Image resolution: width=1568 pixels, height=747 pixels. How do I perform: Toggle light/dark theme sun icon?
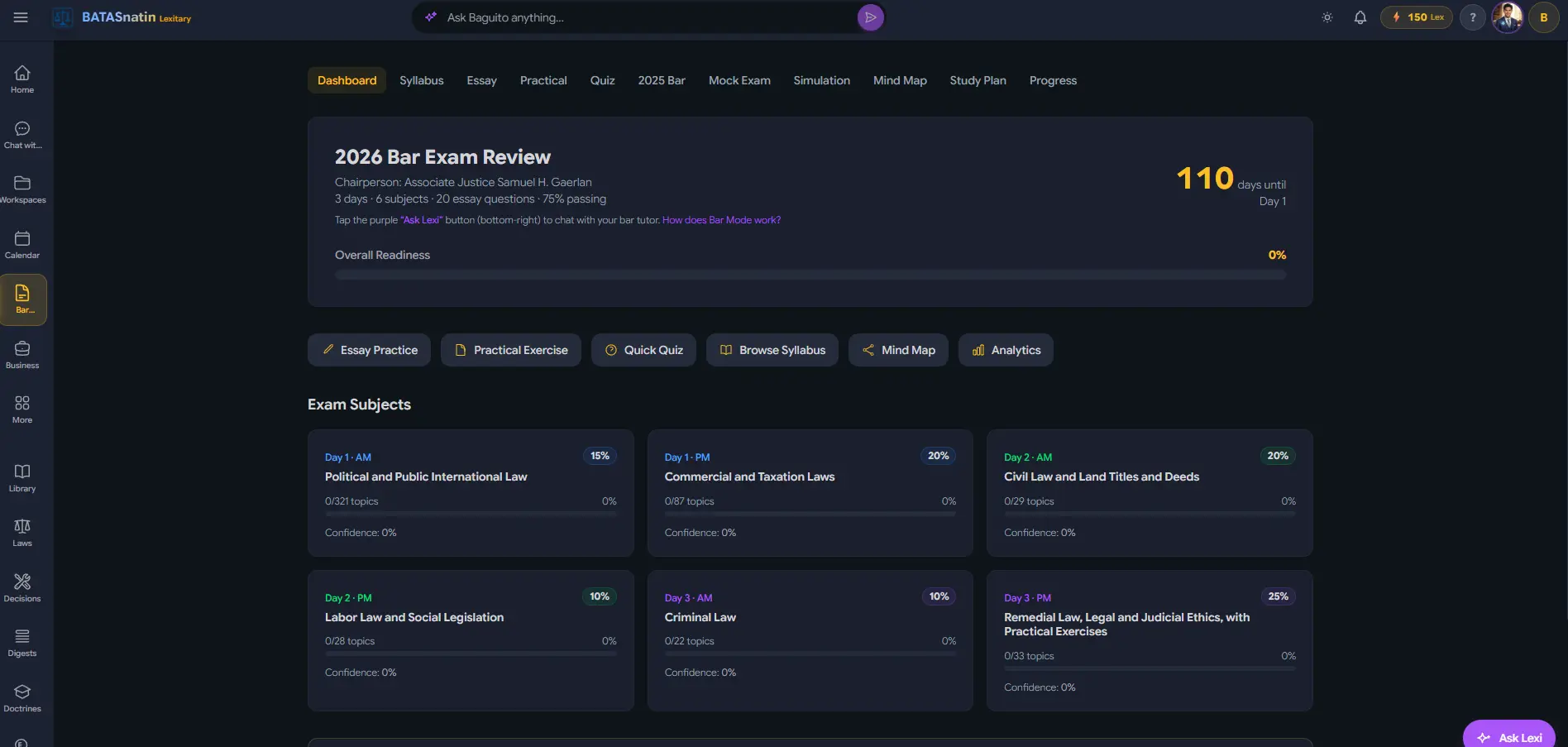(x=1327, y=17)
